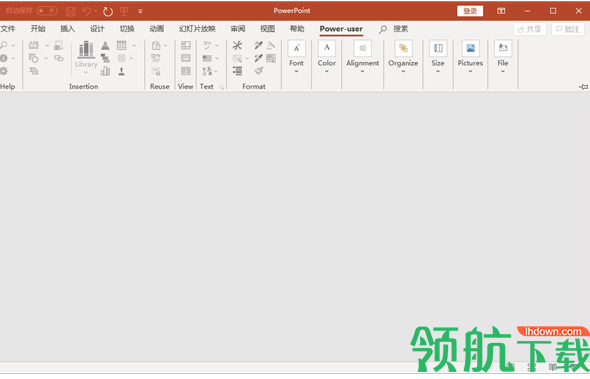Switch to the 插入 tab
590x379 pixels.
point(67,29)
